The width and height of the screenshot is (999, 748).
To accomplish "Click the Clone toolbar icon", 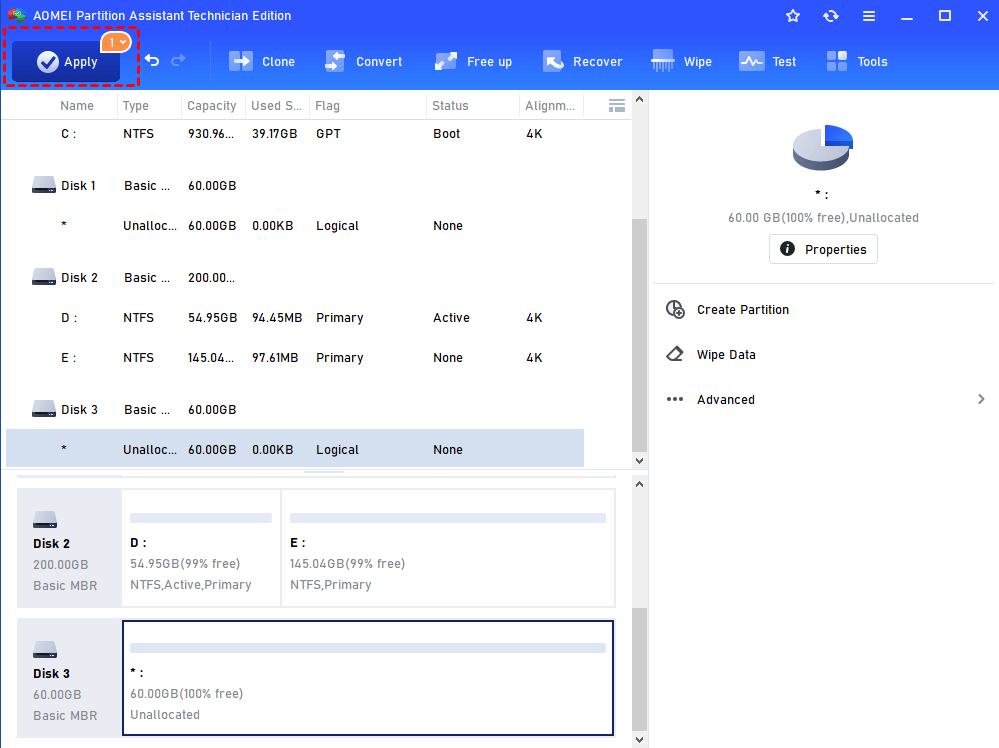I will pos(241,61).
